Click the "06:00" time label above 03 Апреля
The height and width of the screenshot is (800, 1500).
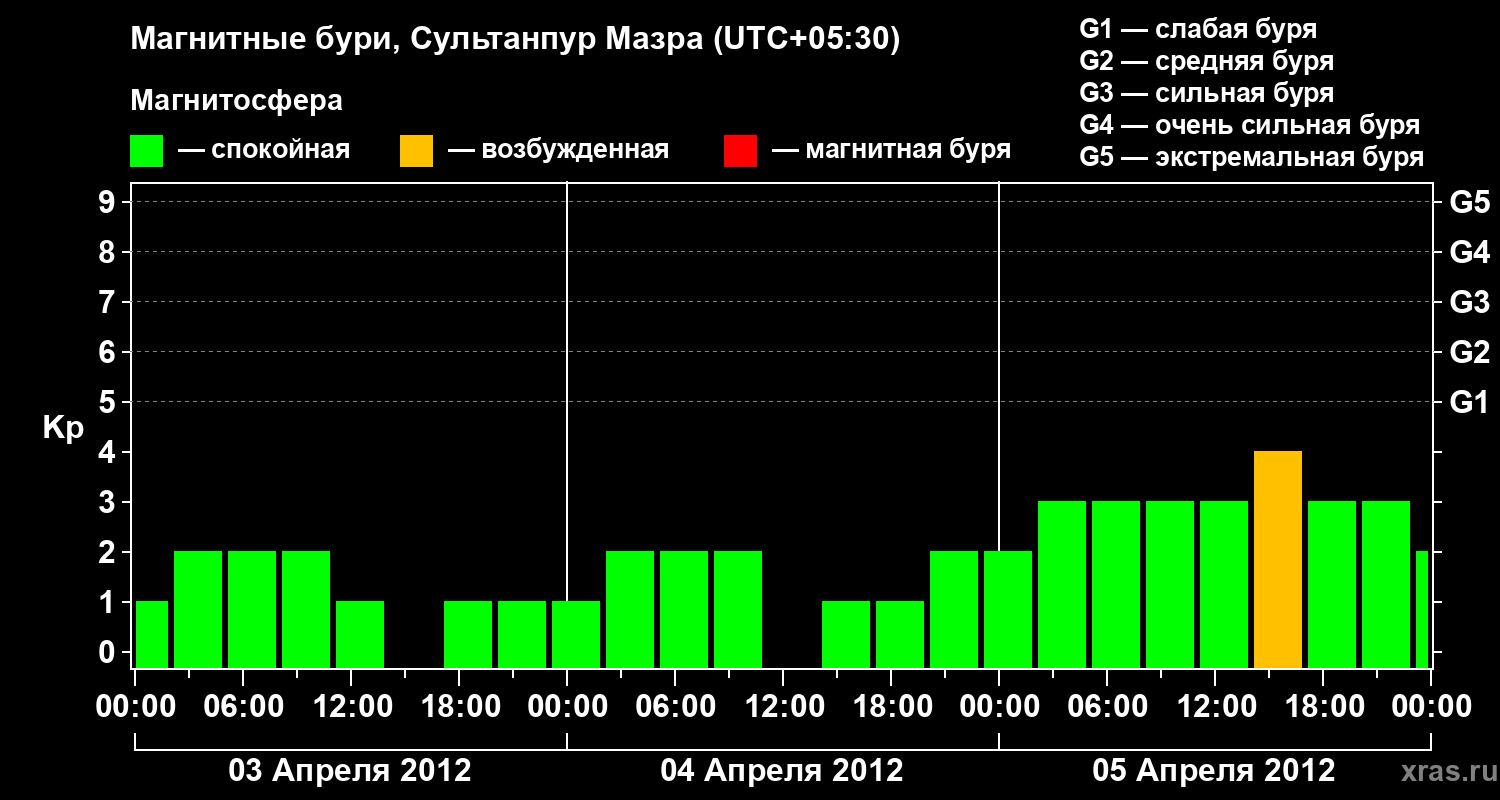tap(243, 707)
